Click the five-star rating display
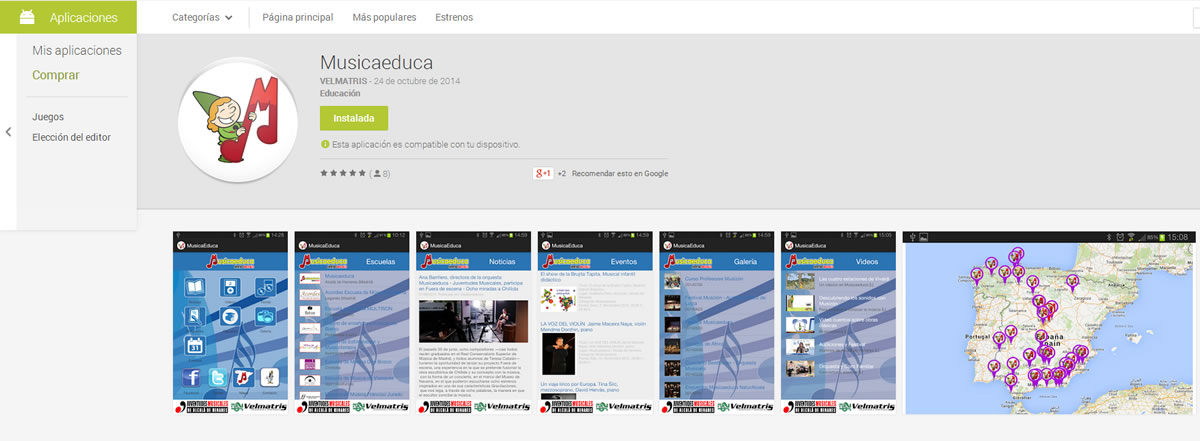 pos(342,173)
